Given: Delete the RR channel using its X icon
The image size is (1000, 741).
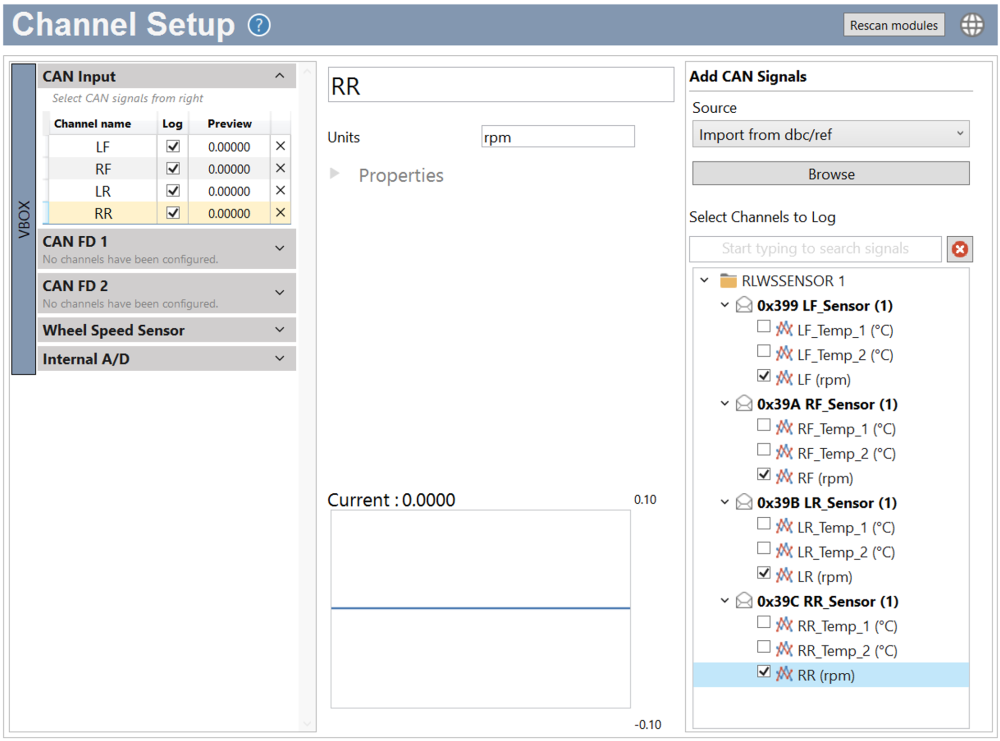Looking at the screenshot, I should [279, 212].
